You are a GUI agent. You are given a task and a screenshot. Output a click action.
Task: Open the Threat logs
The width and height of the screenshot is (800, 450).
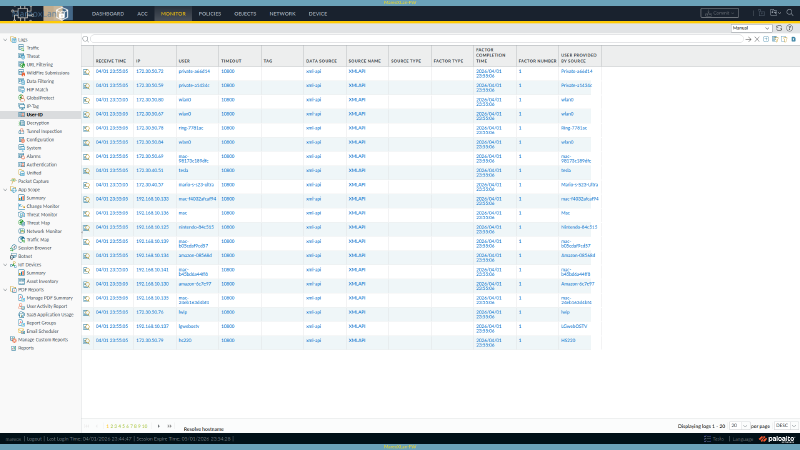tap(33, 56)
